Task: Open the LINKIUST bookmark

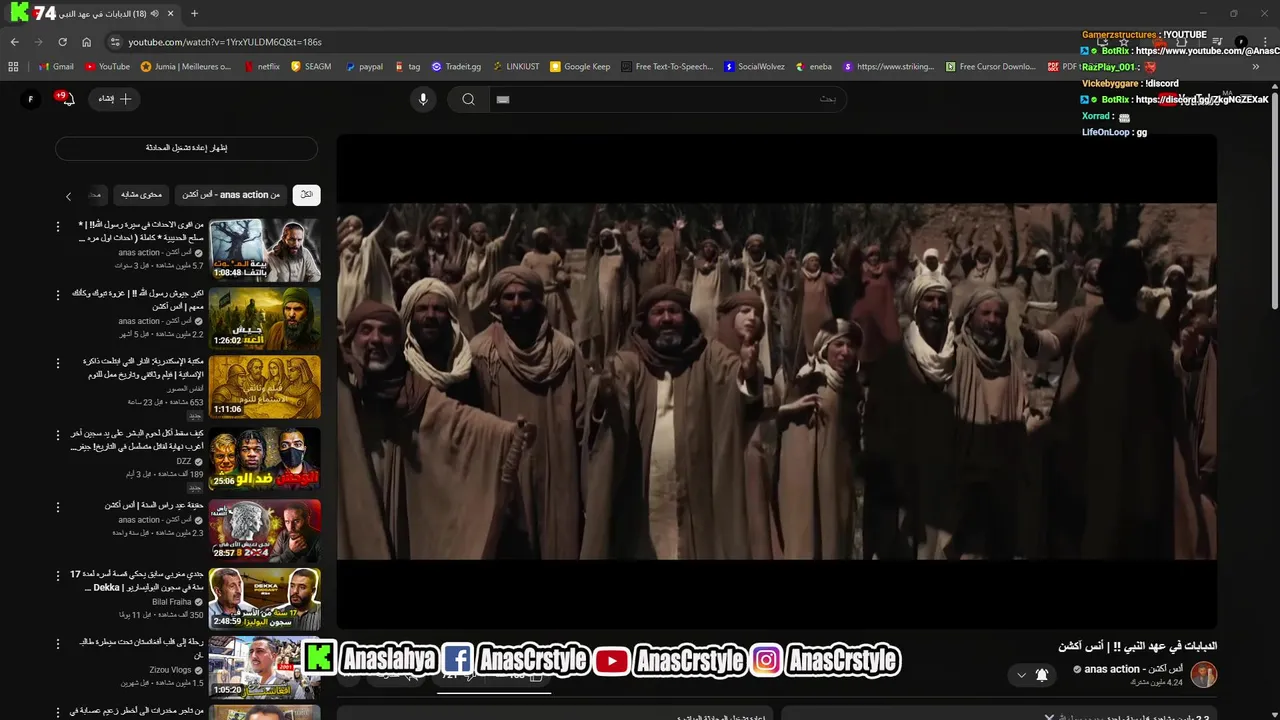Action: (515, 67)
